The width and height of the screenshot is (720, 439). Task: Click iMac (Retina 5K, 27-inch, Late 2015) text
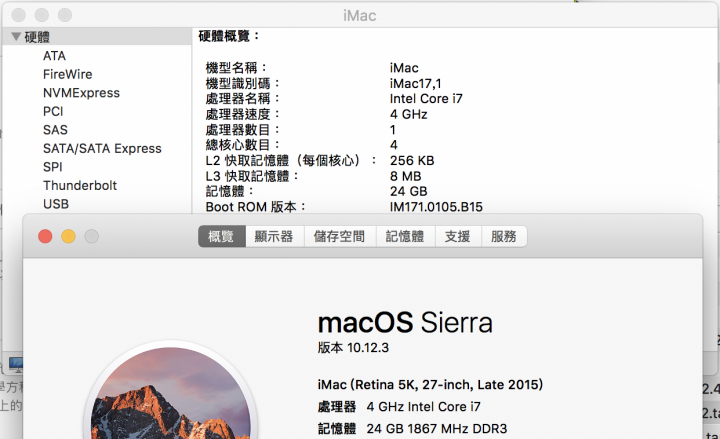[430, 384]
